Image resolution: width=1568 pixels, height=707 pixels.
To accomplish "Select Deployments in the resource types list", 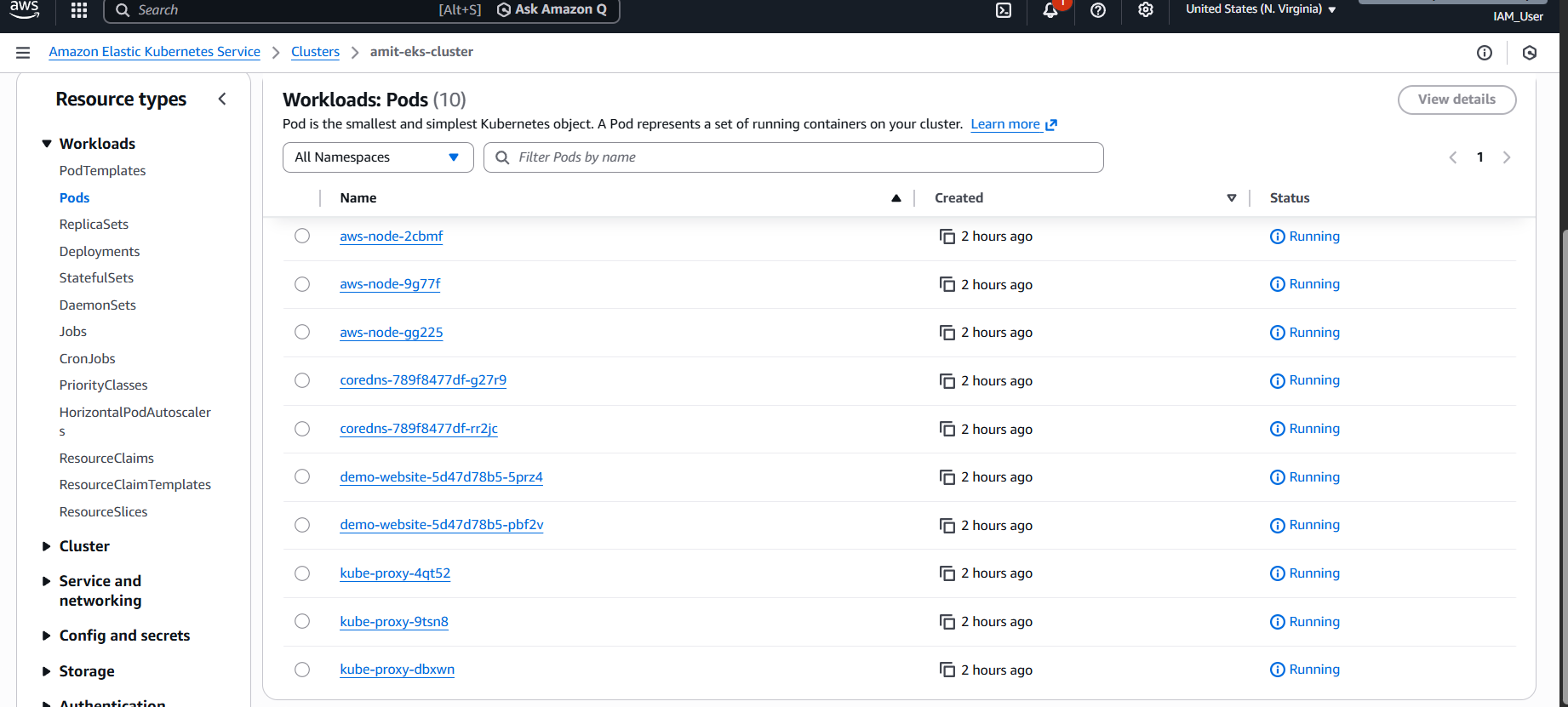I will (100, 252).
